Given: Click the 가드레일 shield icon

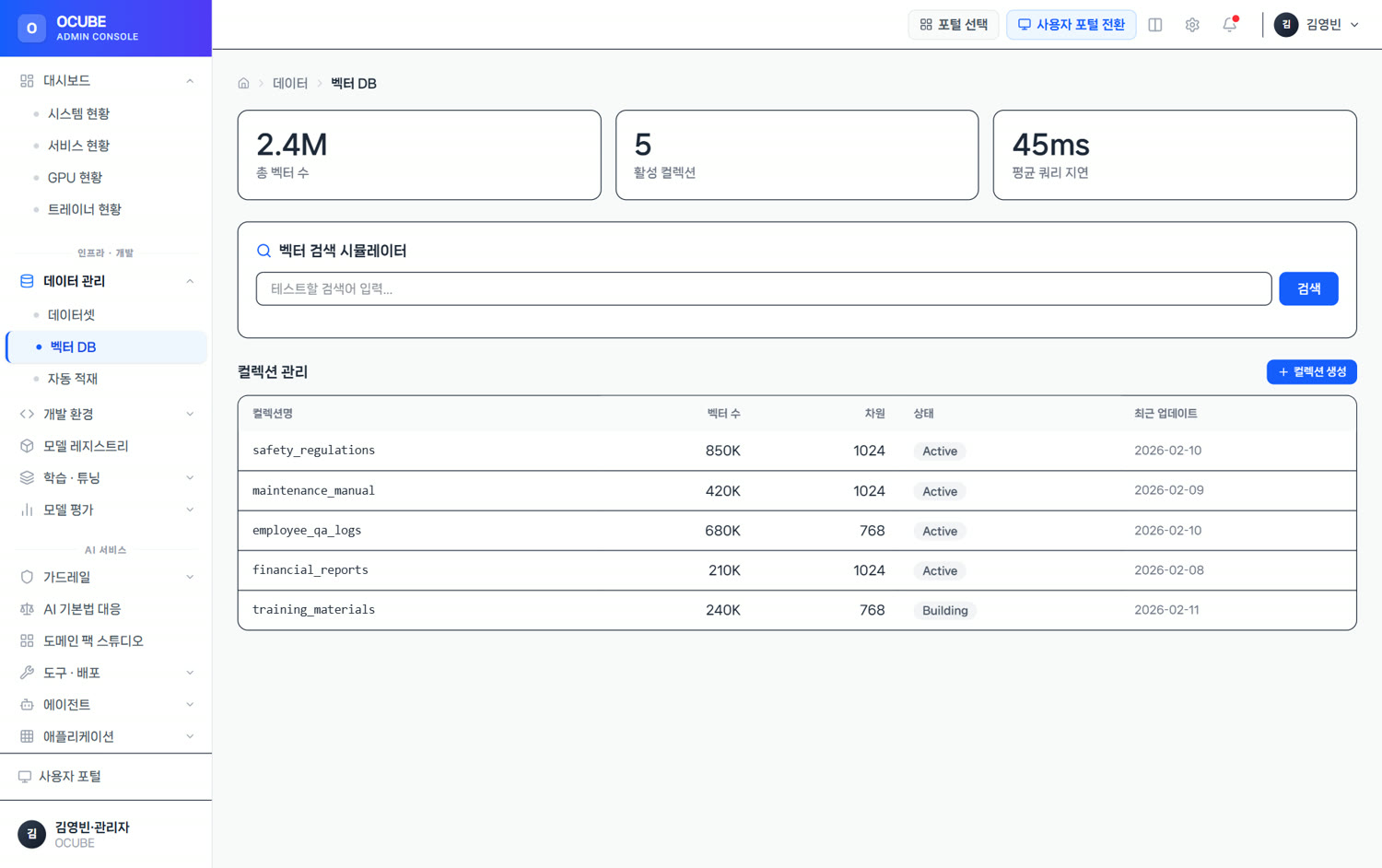Looking at the screenshot, I should [x=27, y=578].
